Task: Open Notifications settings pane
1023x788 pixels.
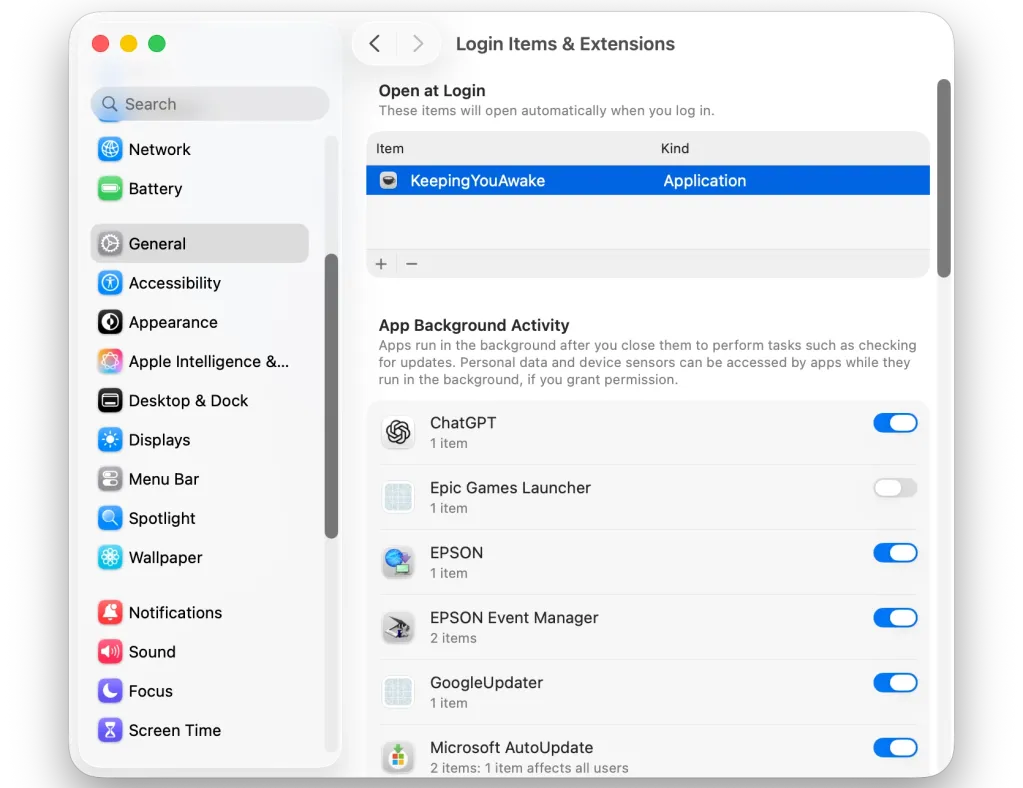Action: pos(175,613)
